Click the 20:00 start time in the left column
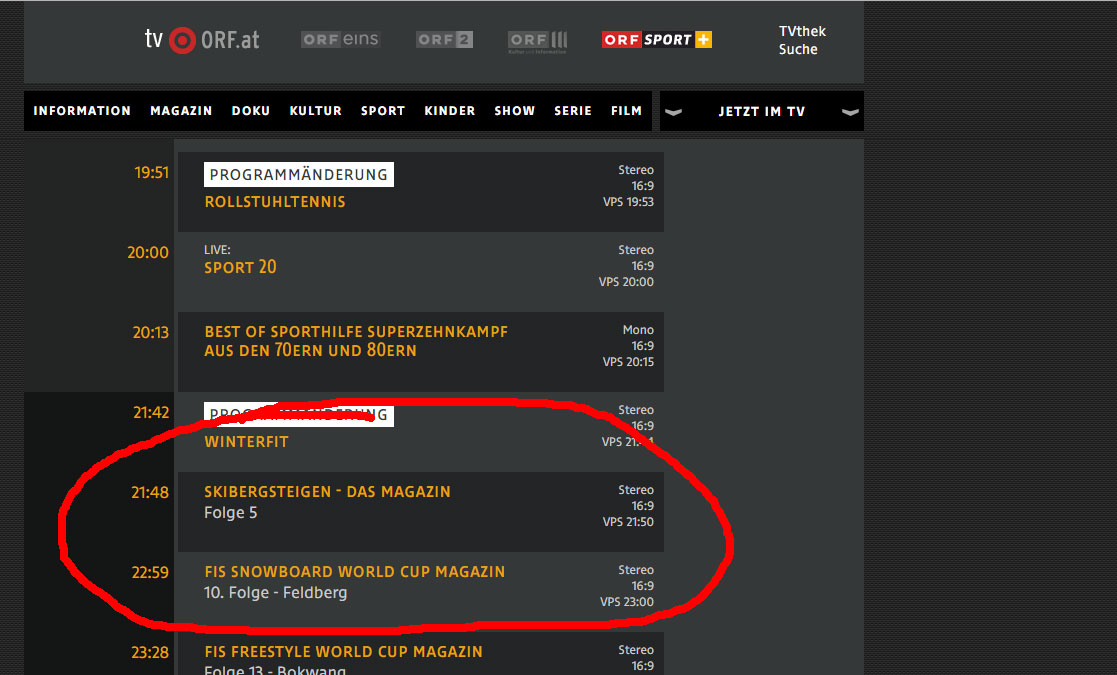The width and height of the screenshot is (1117, 675). tap(147, 252)
